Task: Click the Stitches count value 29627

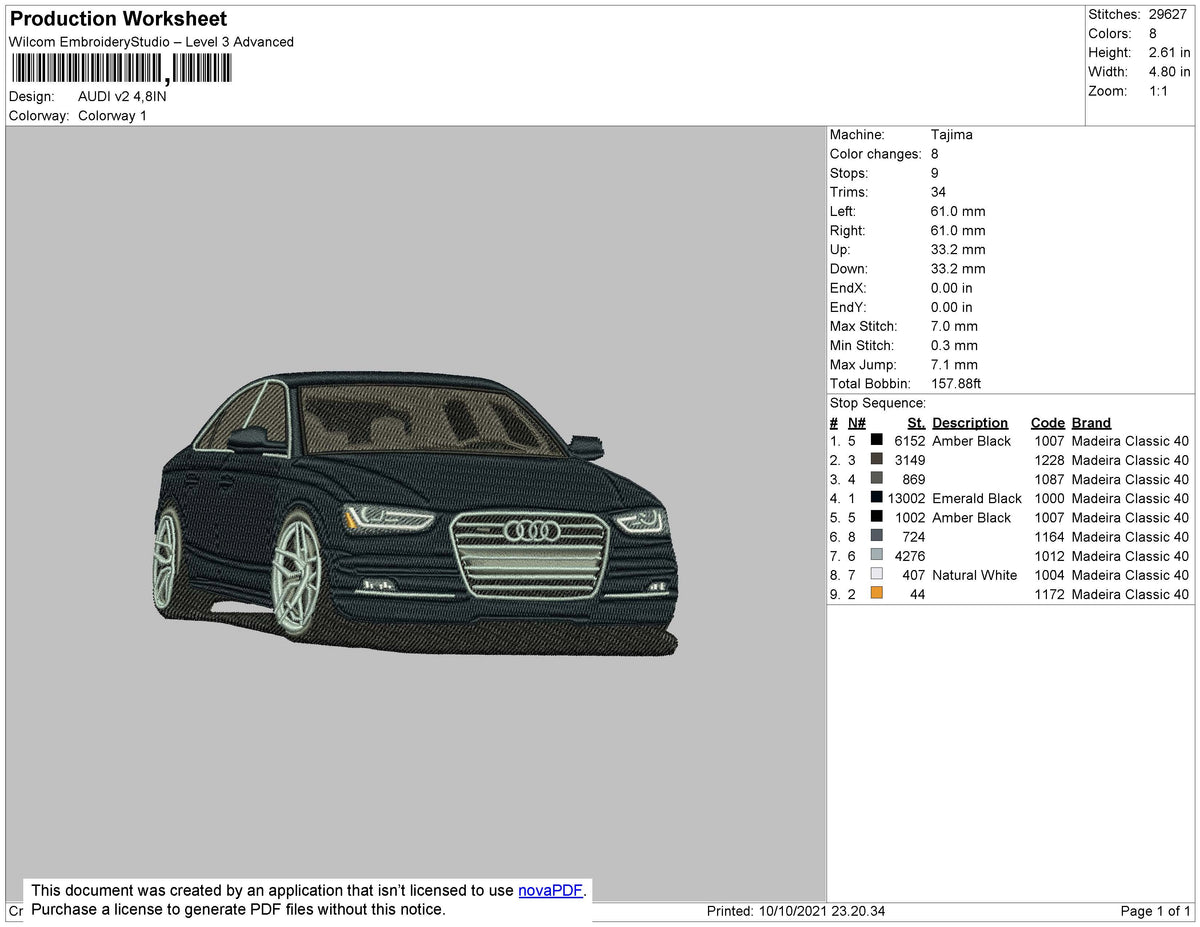Action: (x=1168, y=14)
